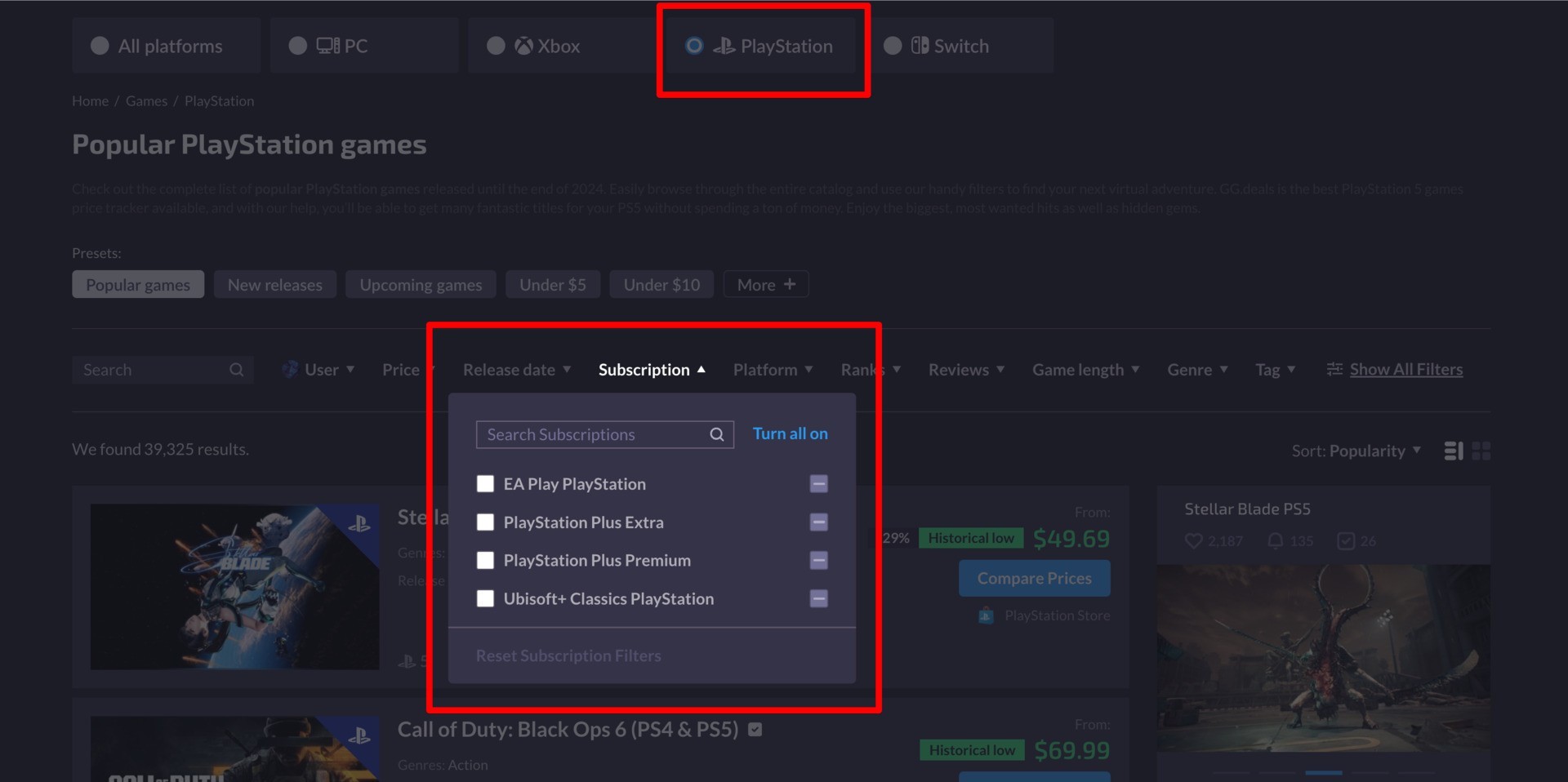
Task: Open the User filter dropdown
Action: click(318, 370)
